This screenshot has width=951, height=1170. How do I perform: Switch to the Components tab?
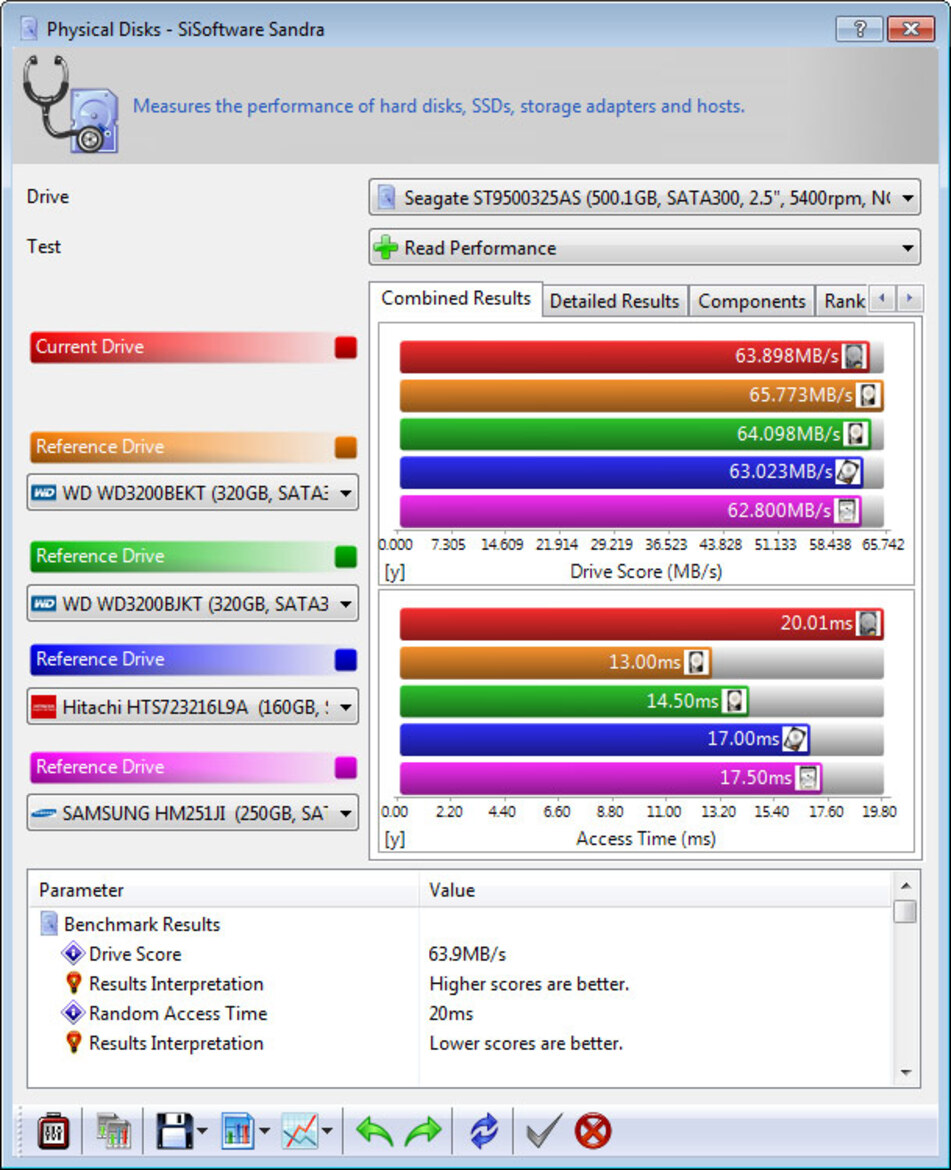point(751,301)
